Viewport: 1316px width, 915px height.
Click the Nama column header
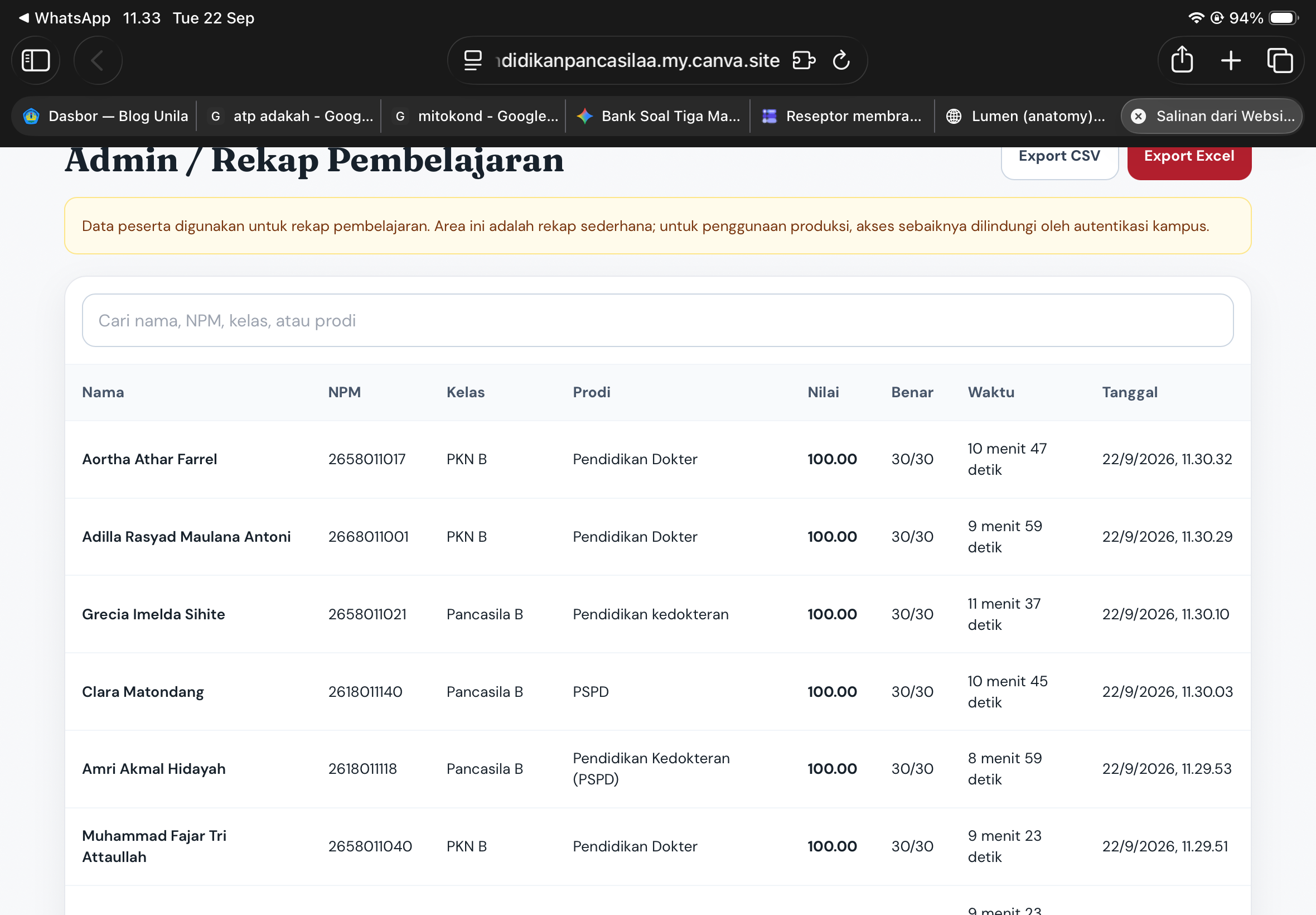103,392
